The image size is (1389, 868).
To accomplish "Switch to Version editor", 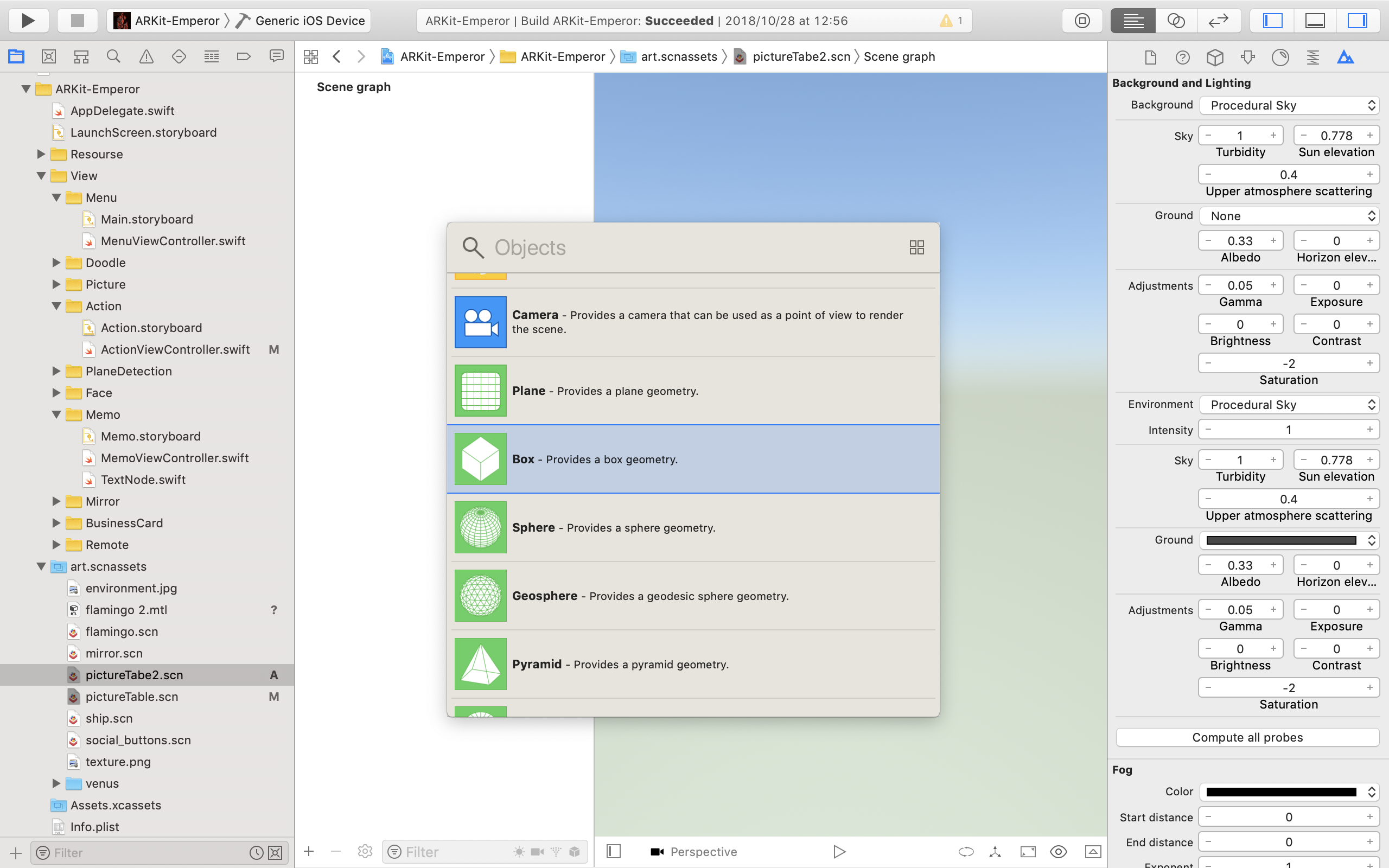I will coord(1219,21).
